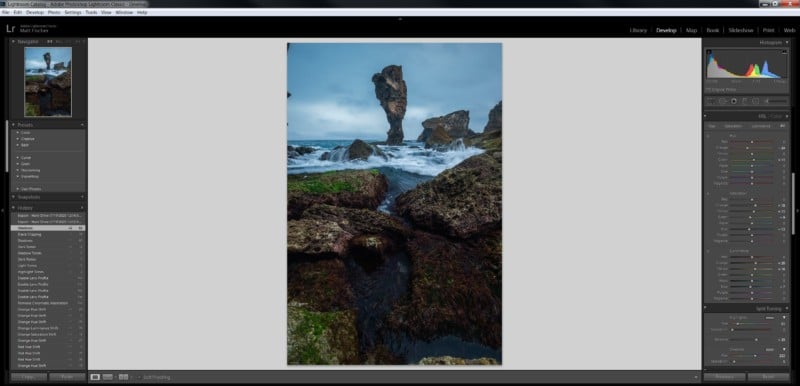Open the Split Toning Shadows color swatch
Viewport: 800px width, 386px height.
point(770,349)
